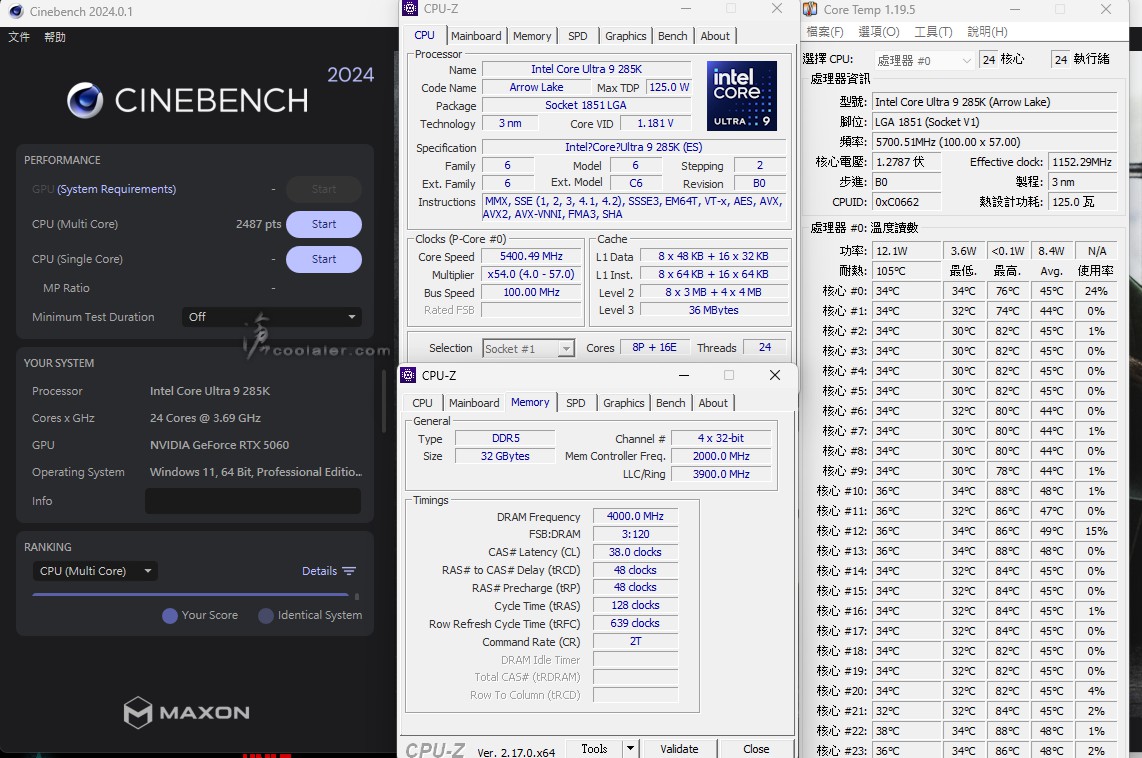The height and width of the screenshot is (758, 1142).
Task: Open the Tools dropdown arrow in CPU-Z
Action: pyautogui.click(x=630, y=748)
